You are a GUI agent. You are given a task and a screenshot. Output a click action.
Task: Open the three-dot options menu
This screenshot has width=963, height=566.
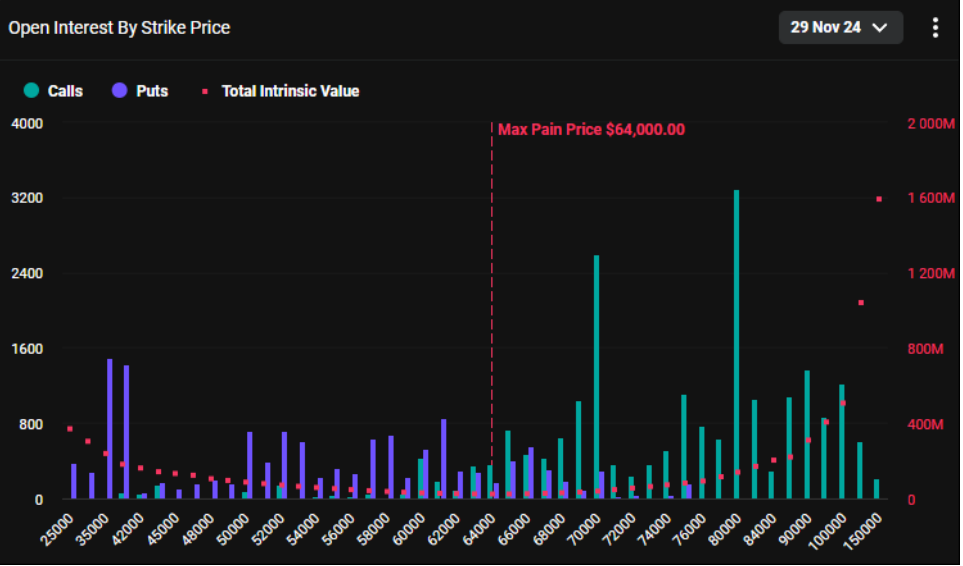pos(935,28)
